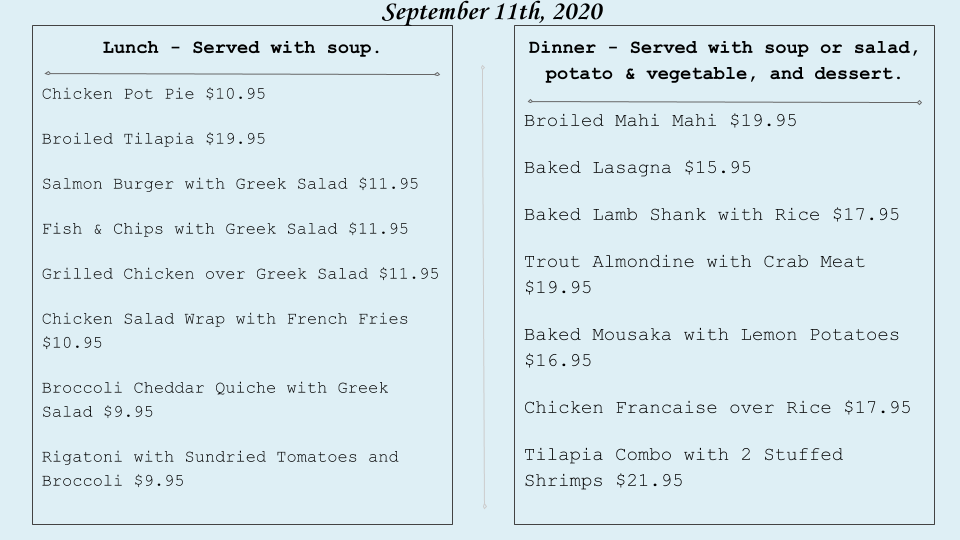The width and height of the screenshot is (960, 540).
Task: Select Grilled Chicken over Greek Salad
Action: pyautogui.click(x=240, y=274)
